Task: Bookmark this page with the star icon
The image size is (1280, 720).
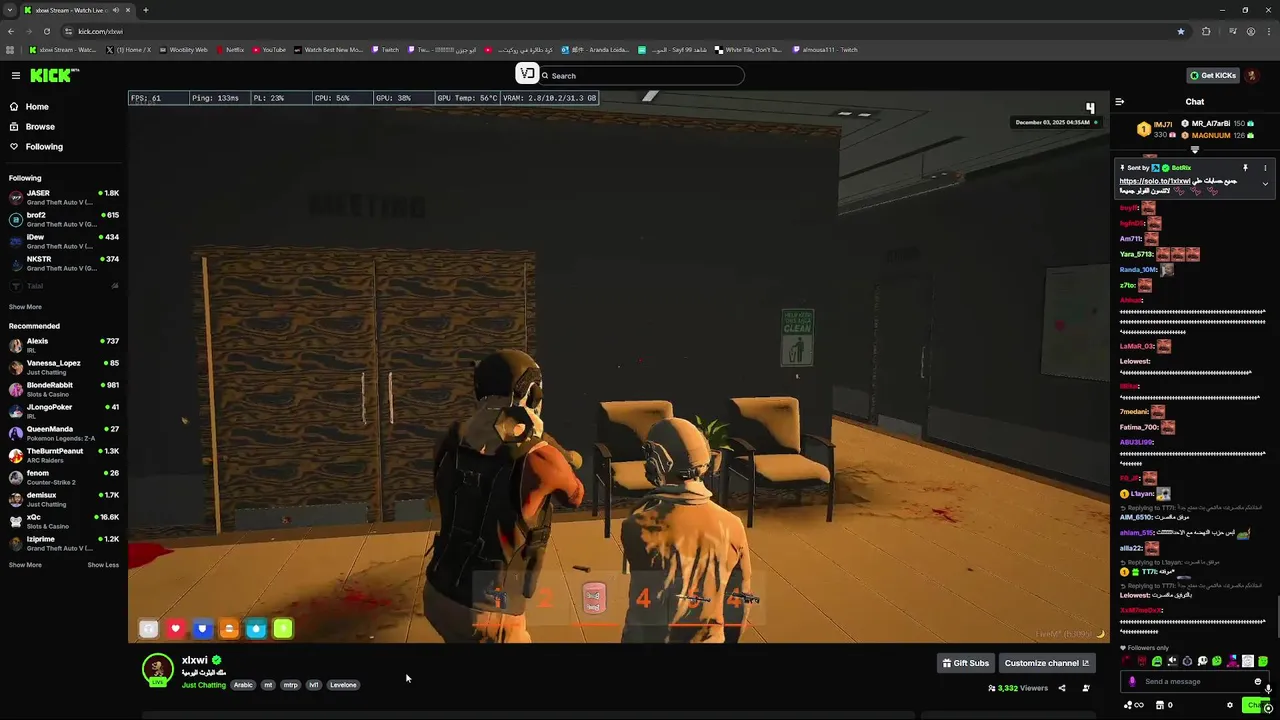Action: [x=1181, y=31]
